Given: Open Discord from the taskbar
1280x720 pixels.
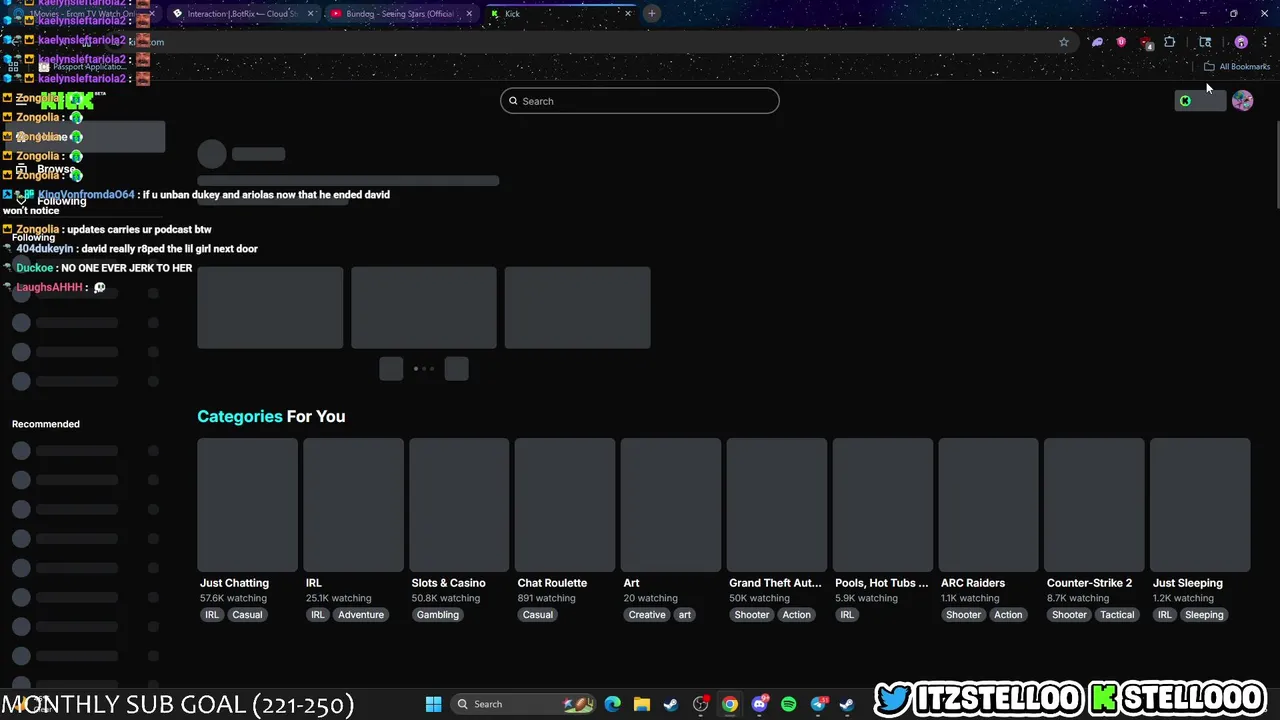Looking at the screenshot, I should 760,704.
